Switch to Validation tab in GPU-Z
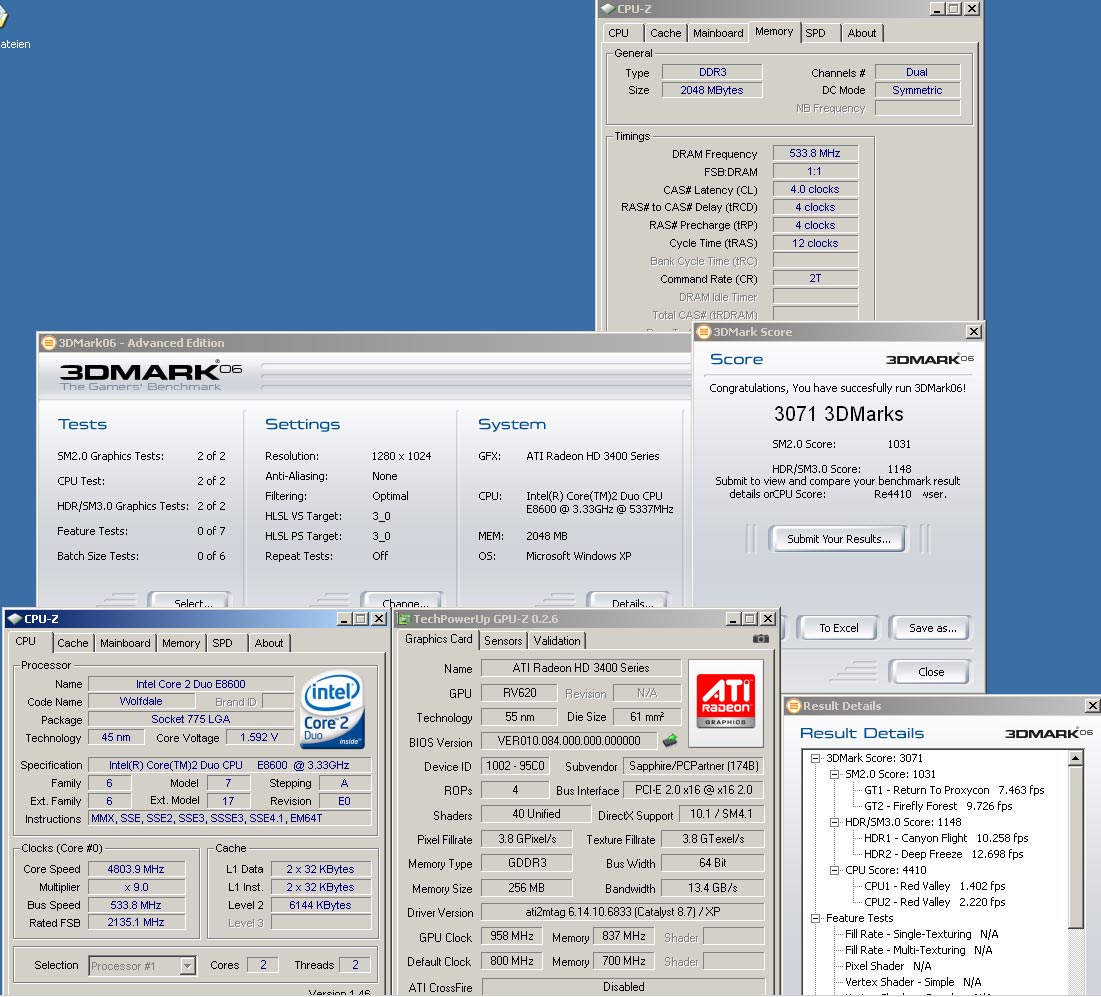The height and width of the screenshot is (997, 1101). click(x=557, y=640)
